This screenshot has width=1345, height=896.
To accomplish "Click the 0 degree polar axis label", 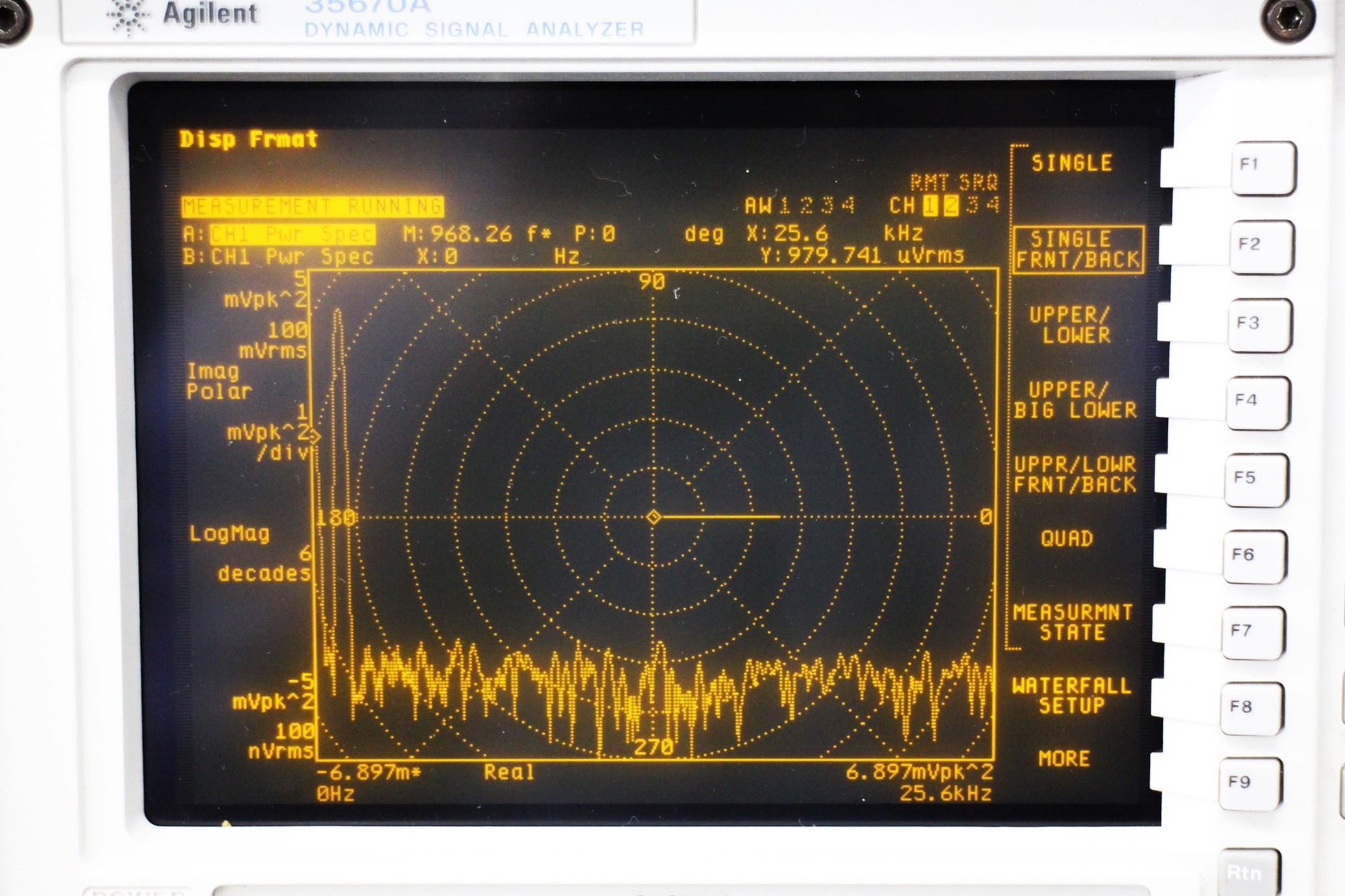I will point(986,517).
